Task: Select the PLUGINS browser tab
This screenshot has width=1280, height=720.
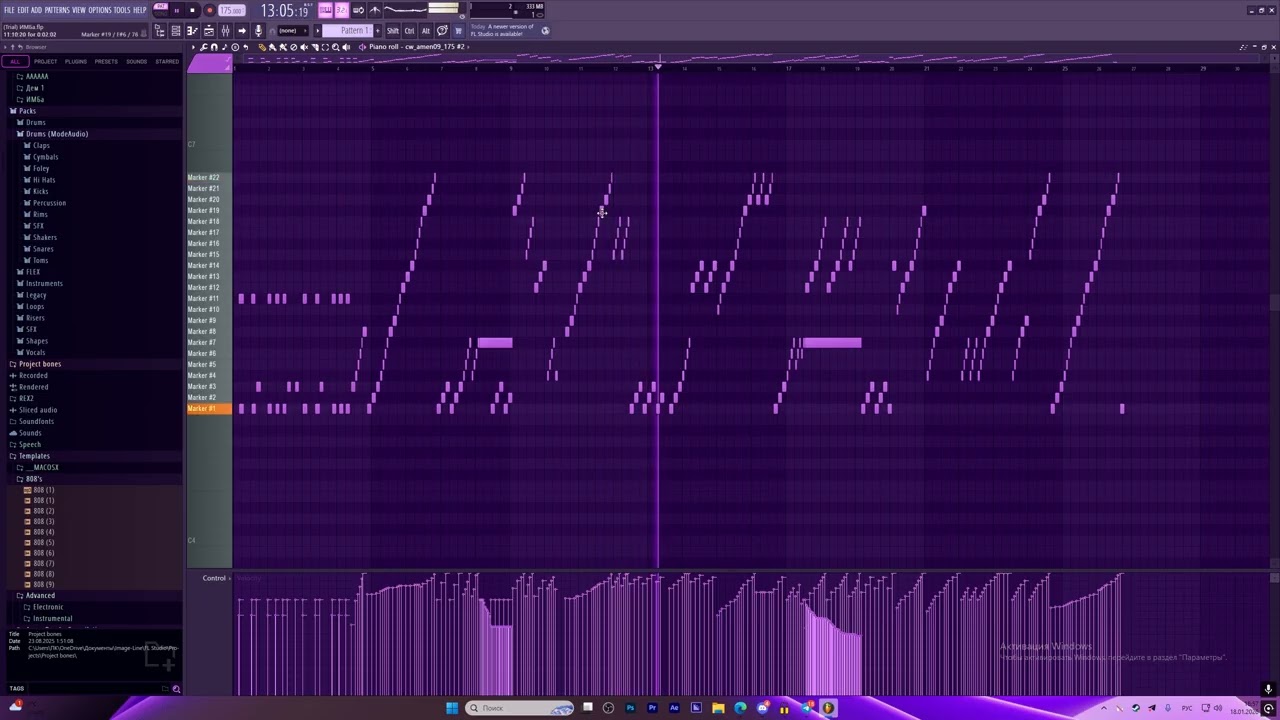Action: (x=75, y=62)
